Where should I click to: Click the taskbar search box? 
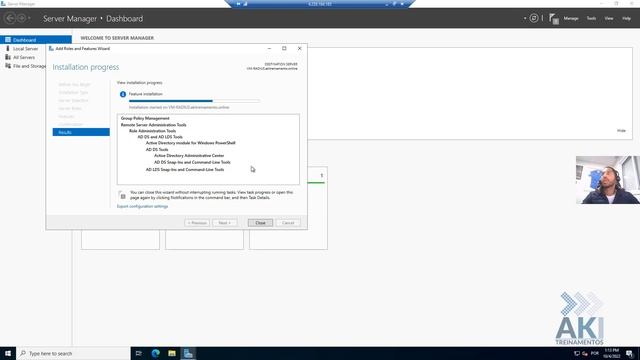[73, 353]
